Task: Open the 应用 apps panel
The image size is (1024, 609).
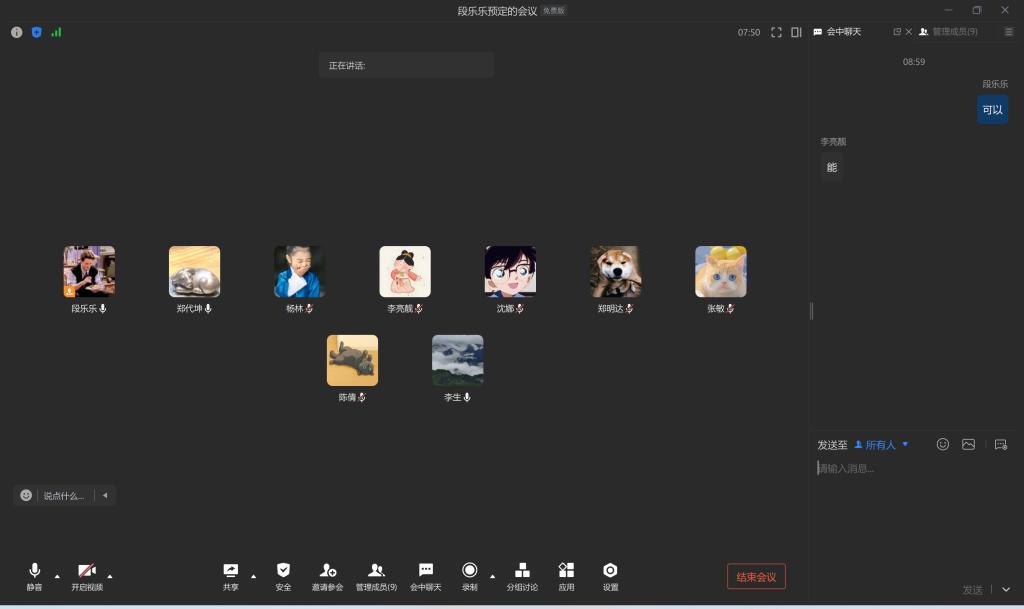Action: tap(566, 571)
